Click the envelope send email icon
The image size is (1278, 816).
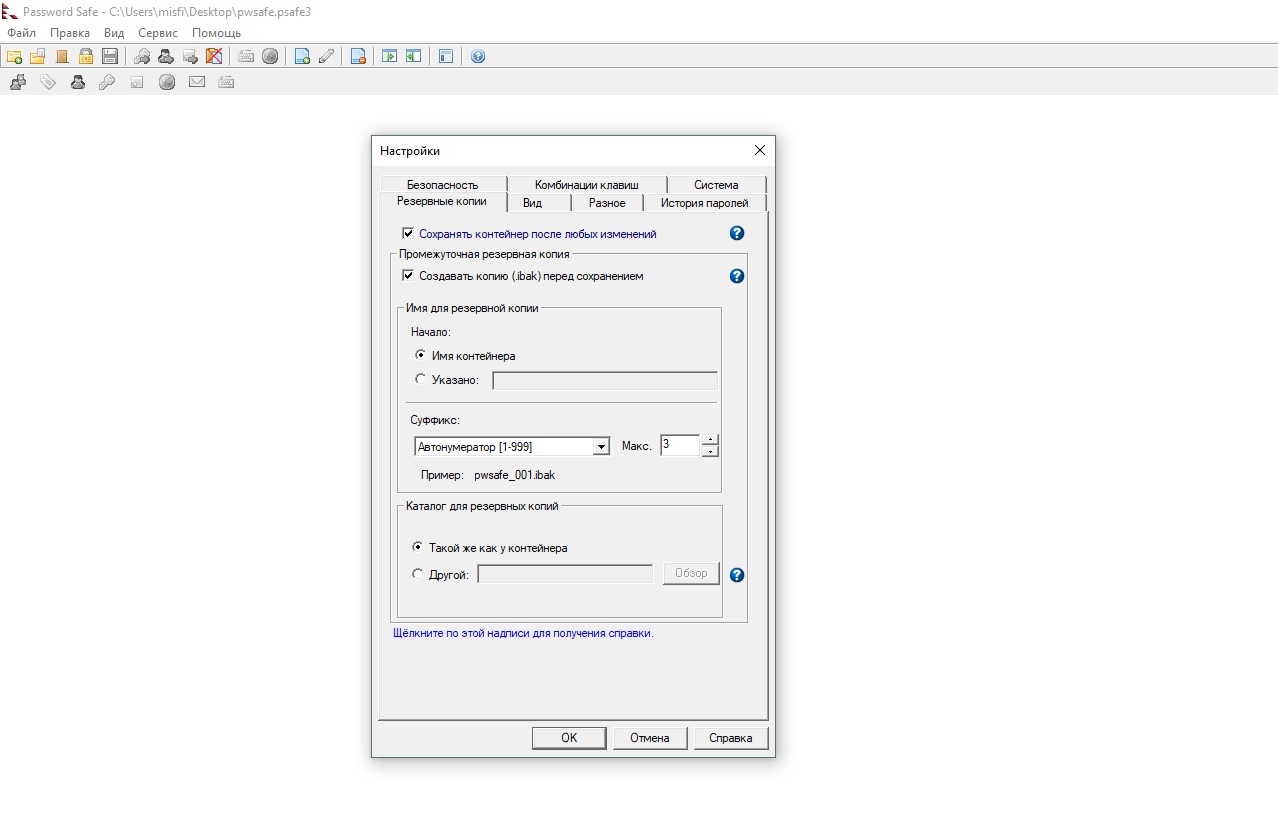[197, 82]
